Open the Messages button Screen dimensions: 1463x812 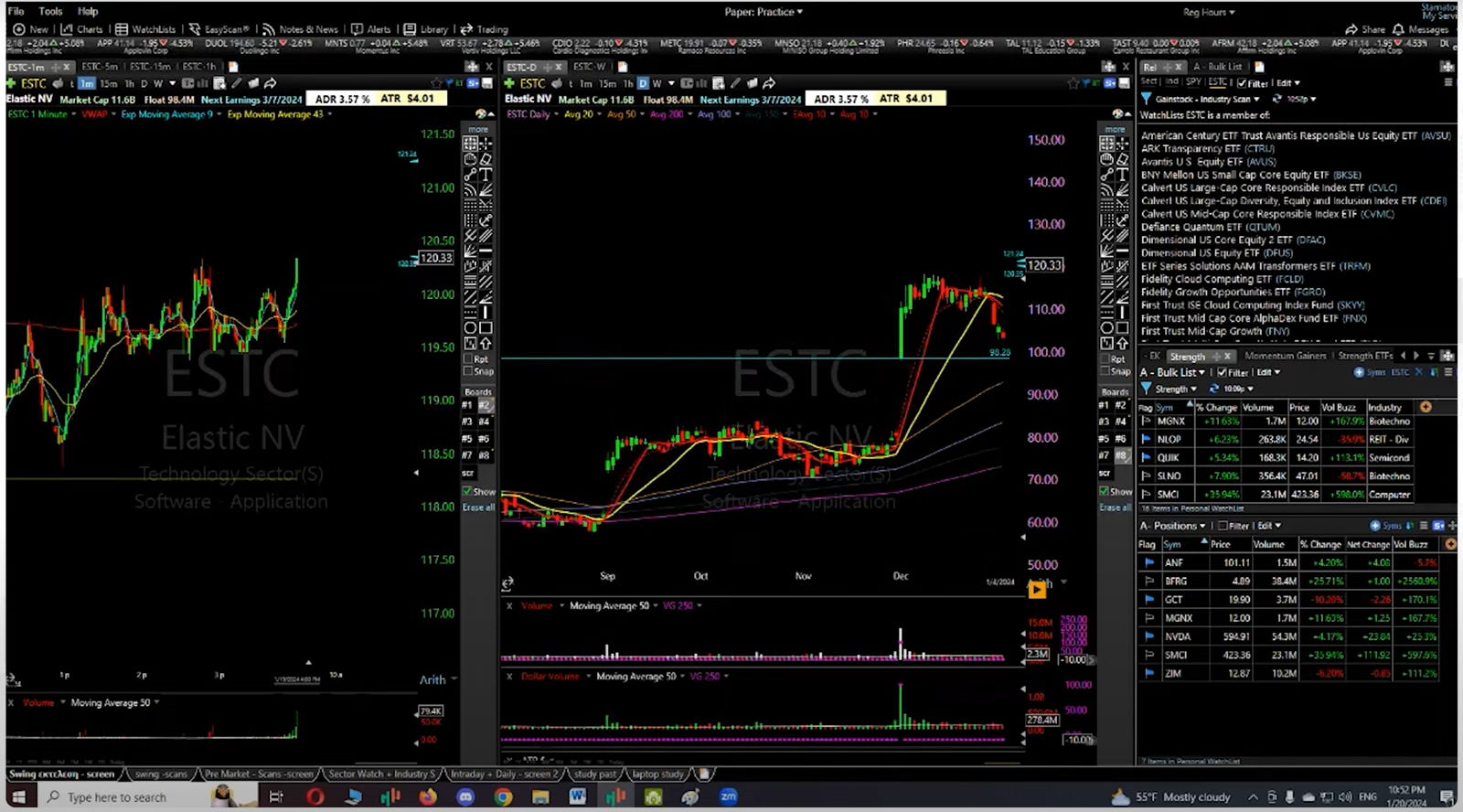[1420, 29]
